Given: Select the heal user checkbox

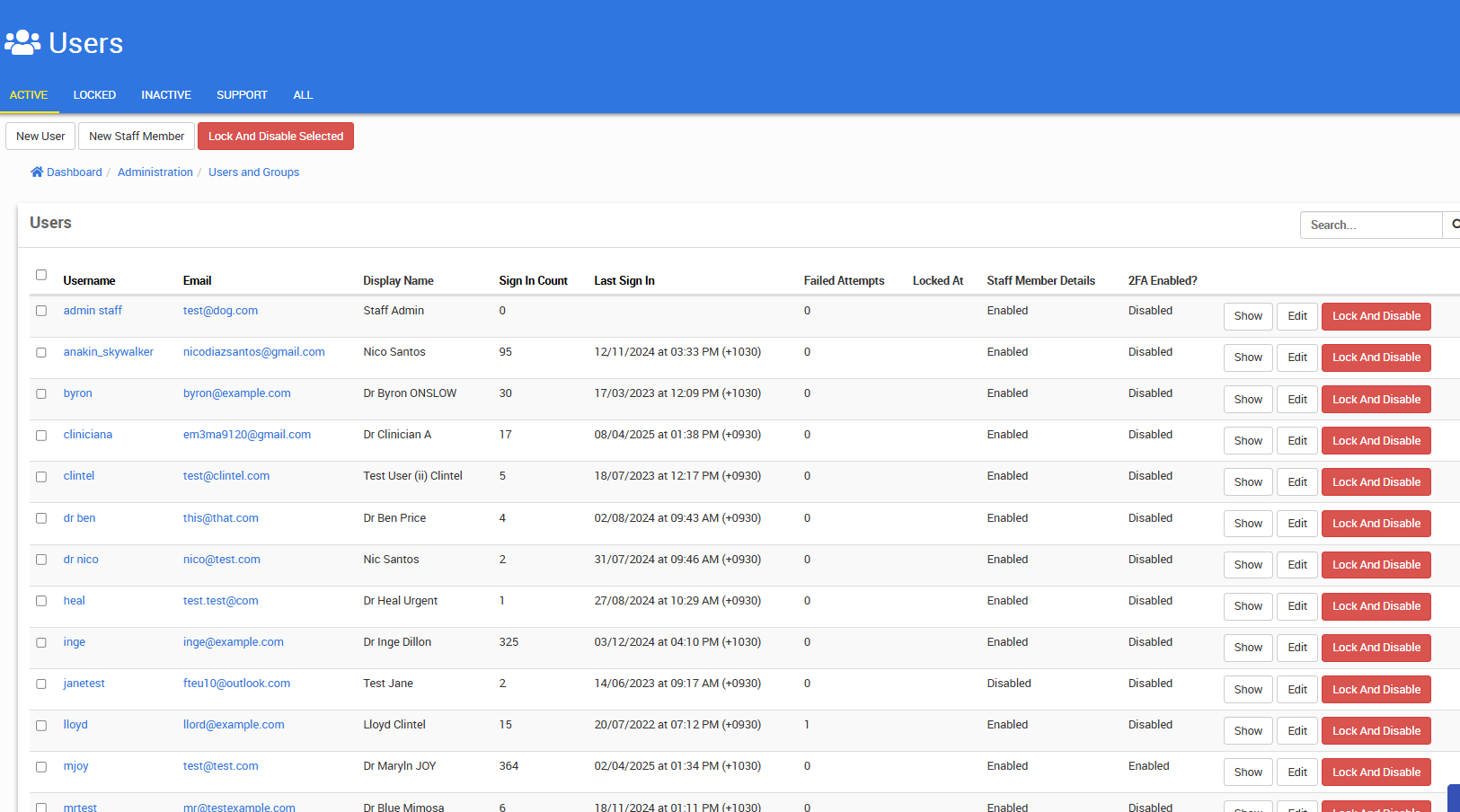Looking at the screenshot, I should point(41,601).
